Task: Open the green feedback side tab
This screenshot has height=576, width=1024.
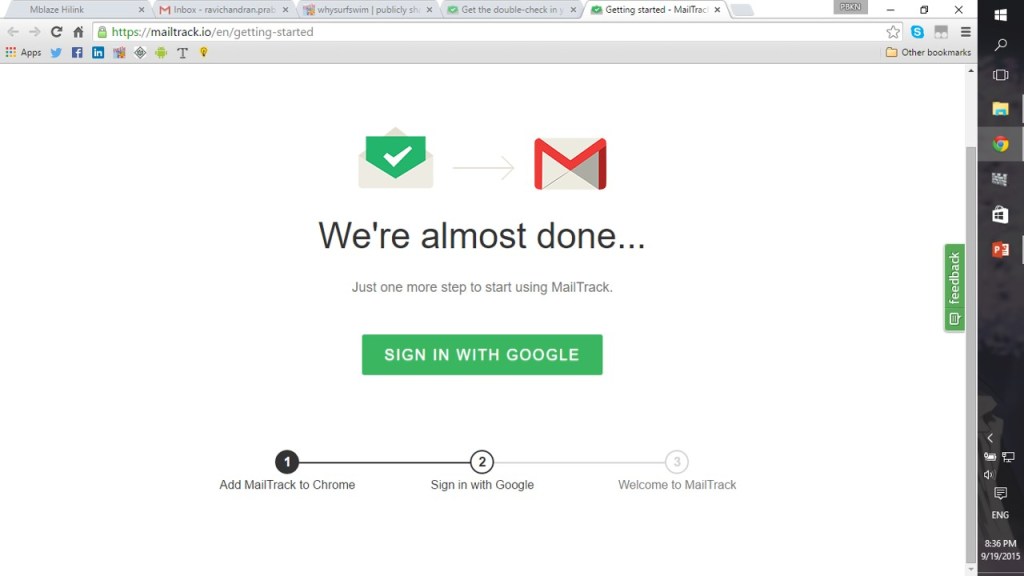Action: coord(954,287)
